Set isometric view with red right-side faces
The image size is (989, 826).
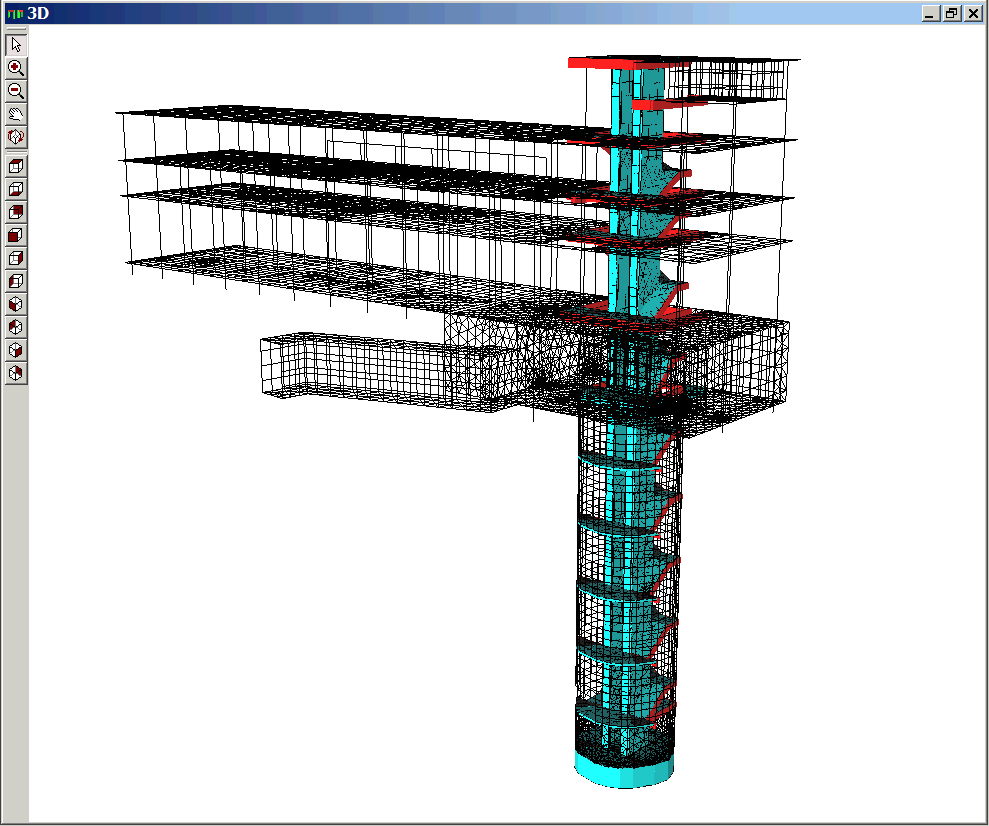(x=16, y=373)
